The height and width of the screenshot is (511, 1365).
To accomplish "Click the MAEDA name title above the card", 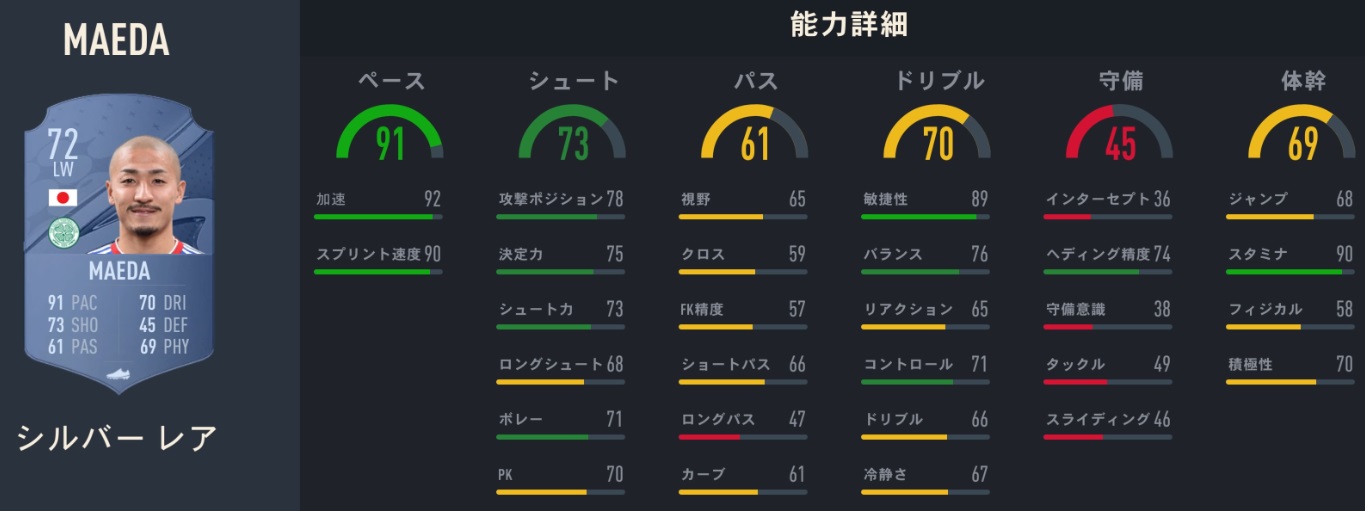I will 116,40.
